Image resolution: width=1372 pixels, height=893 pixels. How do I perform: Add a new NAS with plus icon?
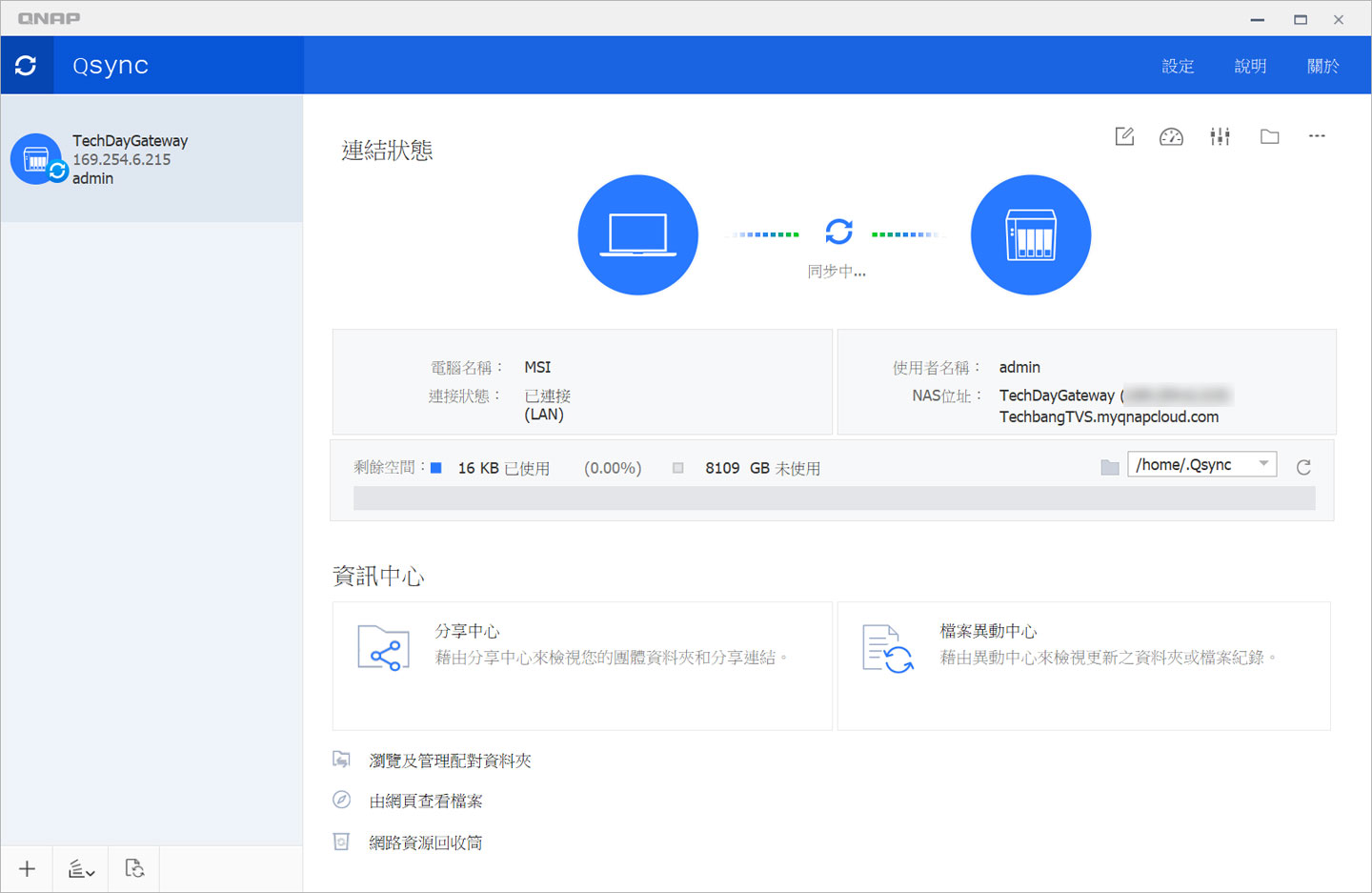pos(27,868)
